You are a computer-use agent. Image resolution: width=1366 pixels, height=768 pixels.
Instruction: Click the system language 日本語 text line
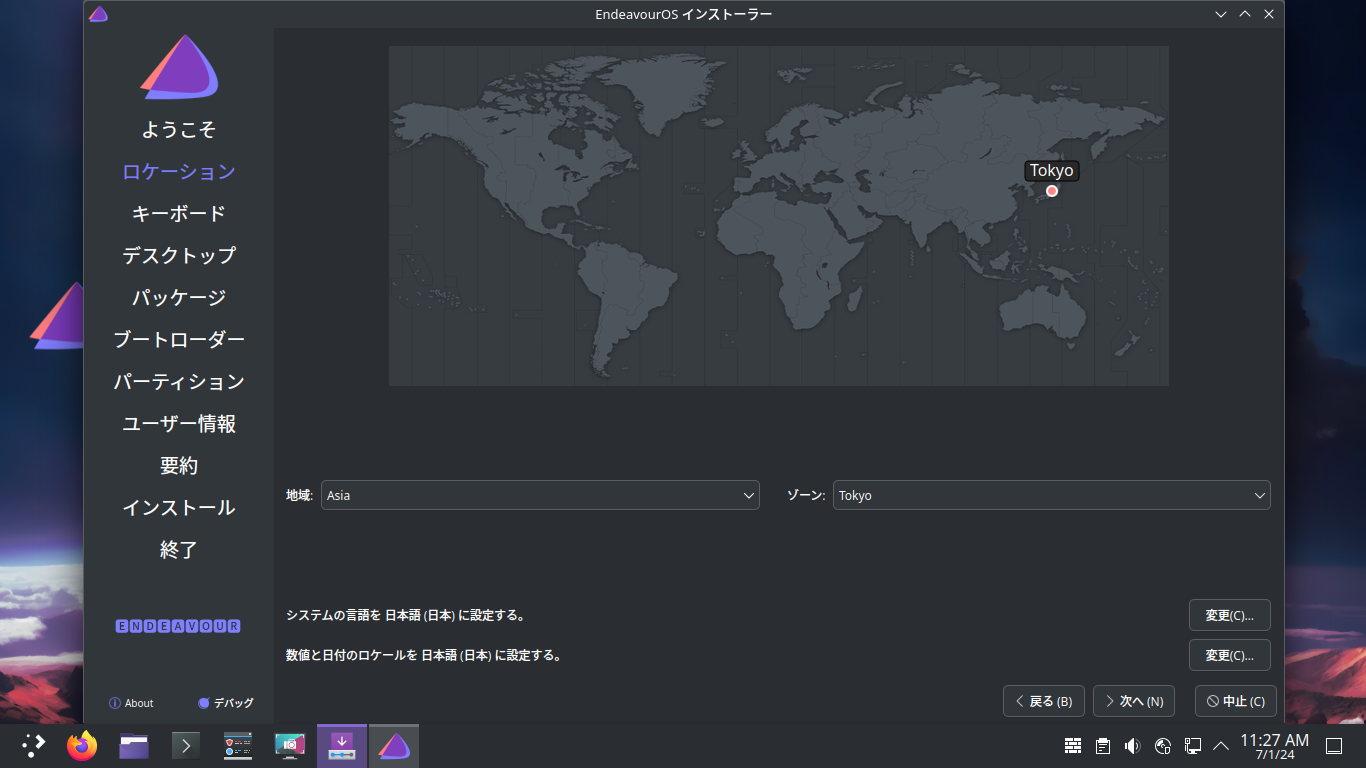(x=406, y=615)
